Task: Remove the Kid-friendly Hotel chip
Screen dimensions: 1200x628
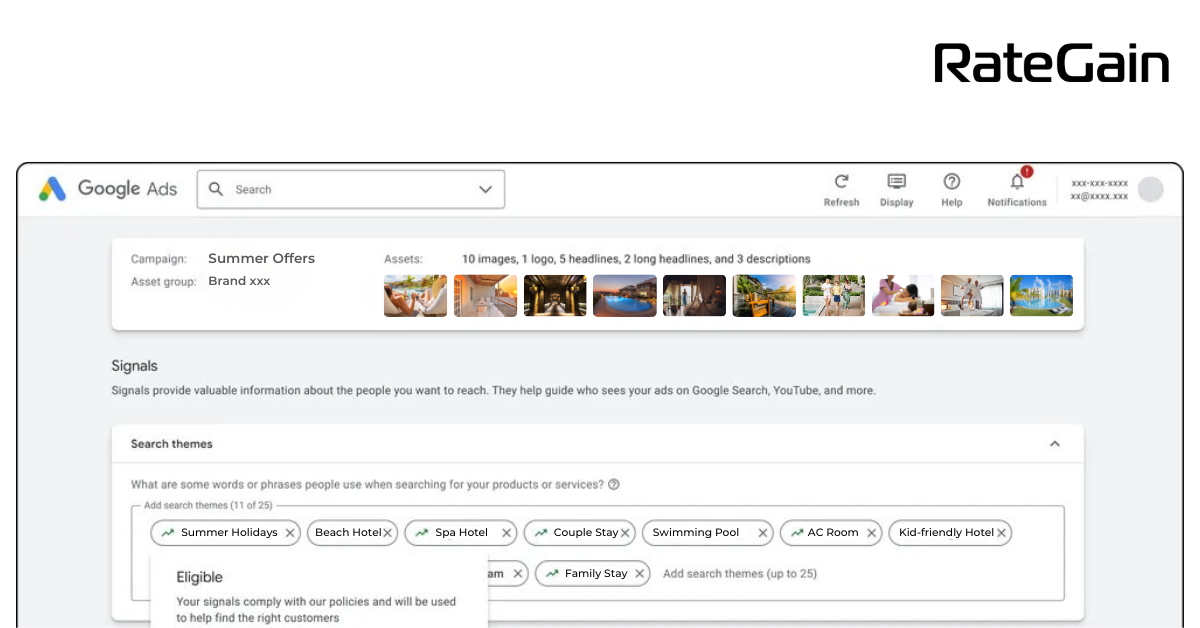Action: pos(1001,533)
